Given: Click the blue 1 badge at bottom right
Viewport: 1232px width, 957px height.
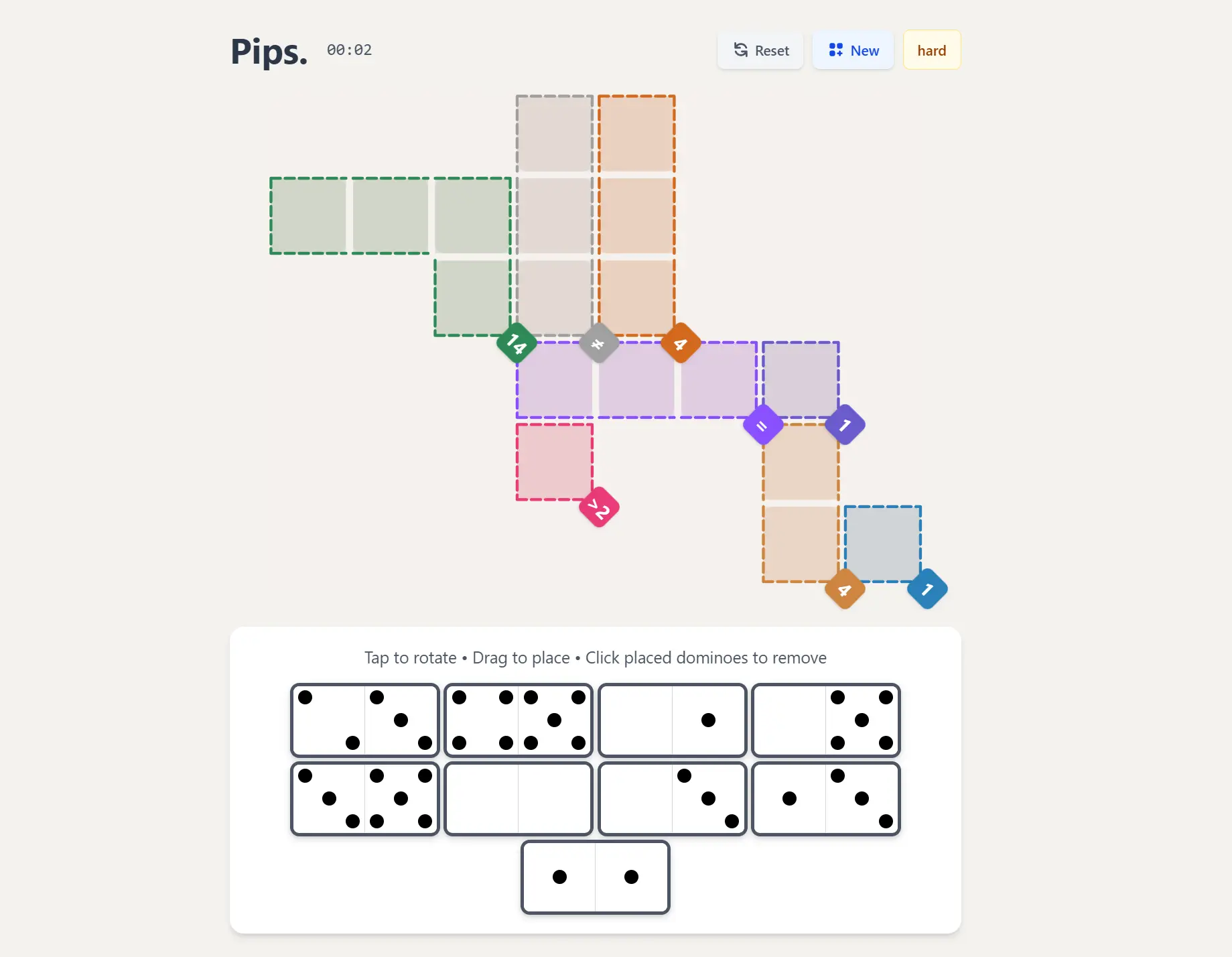Looking at the screenshot, I should tap(927, 589).
